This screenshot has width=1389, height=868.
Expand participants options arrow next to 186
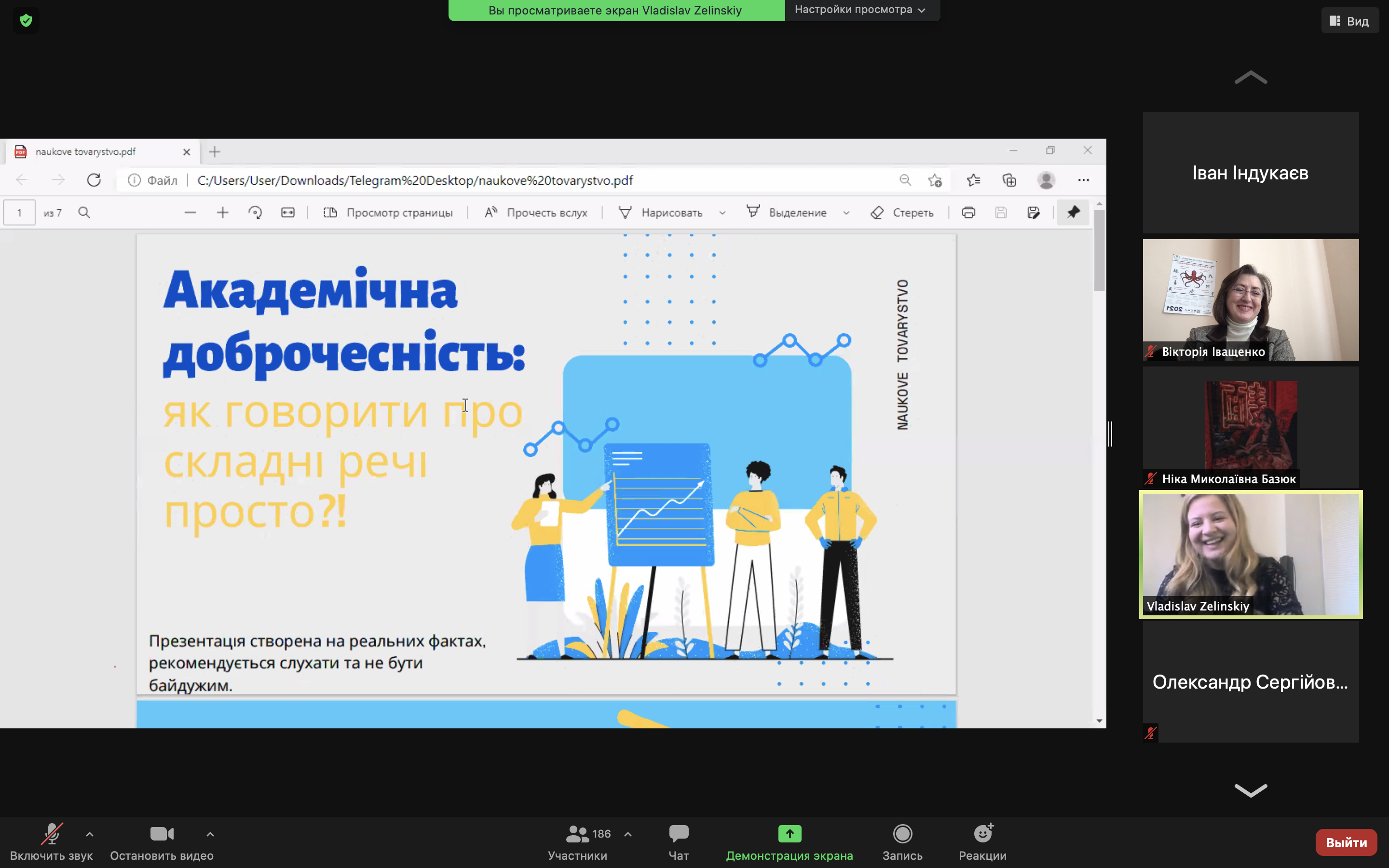pos(628,834)
